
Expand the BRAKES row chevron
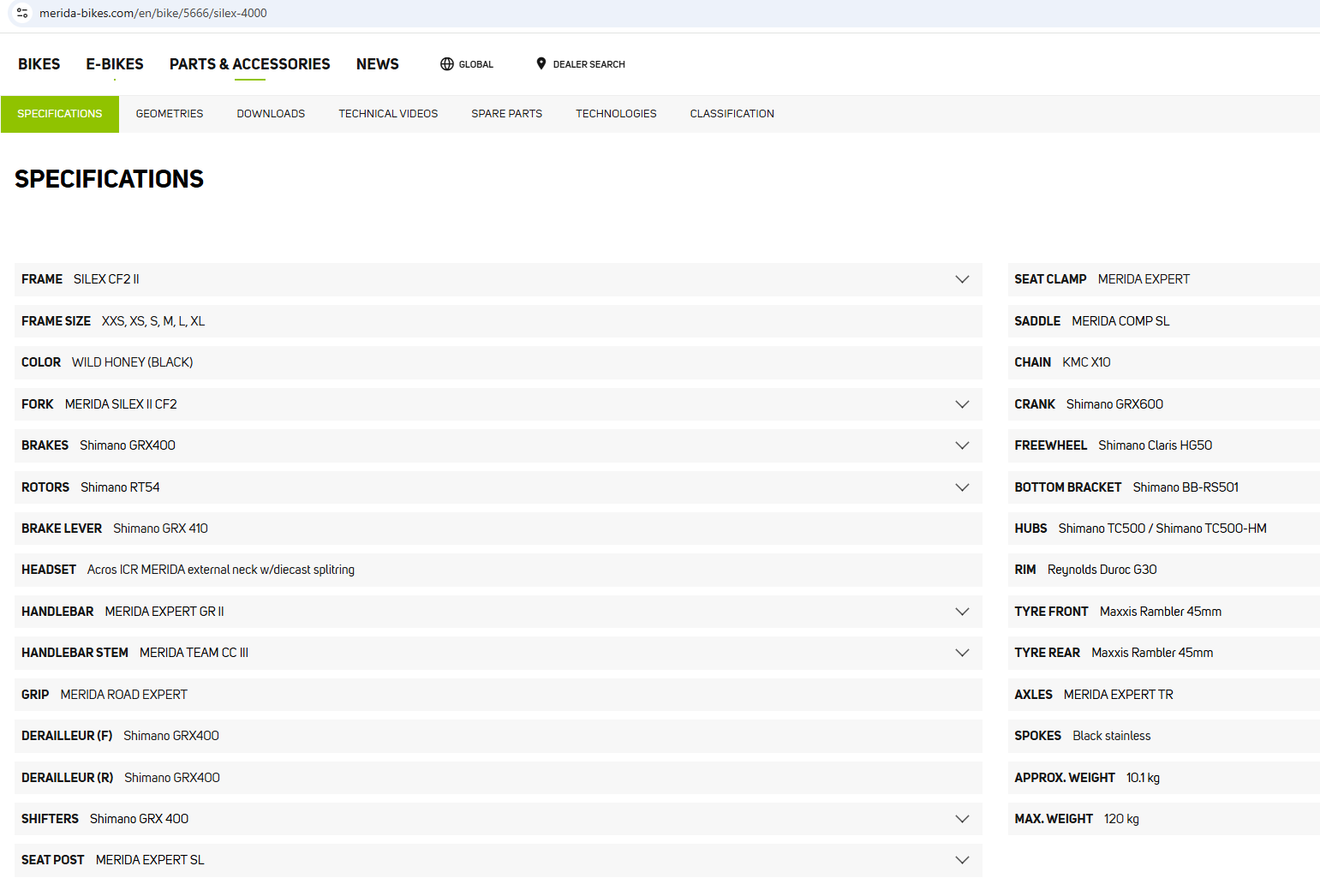pos(962,445)
